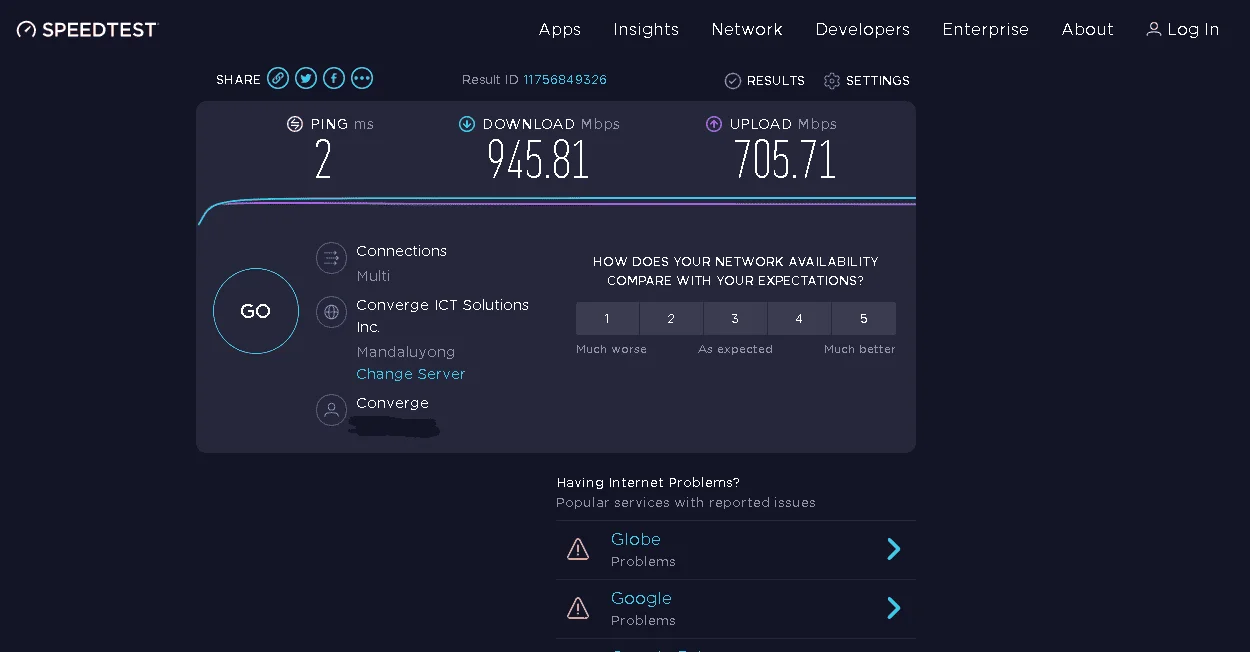Viewport: 1250px width, 652px height.
Task: Open the Network menu
Action: (x=747, y=30)
